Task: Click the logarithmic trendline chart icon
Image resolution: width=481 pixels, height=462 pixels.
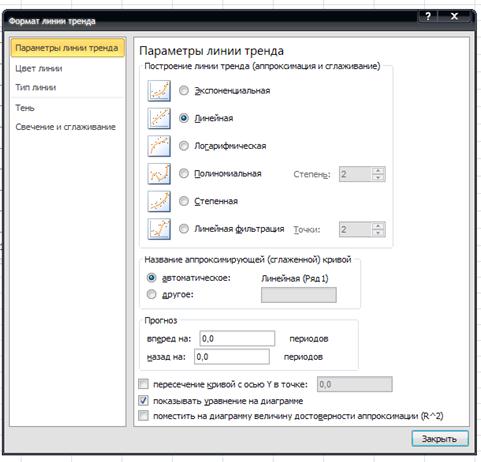Action: click(159, 146)
